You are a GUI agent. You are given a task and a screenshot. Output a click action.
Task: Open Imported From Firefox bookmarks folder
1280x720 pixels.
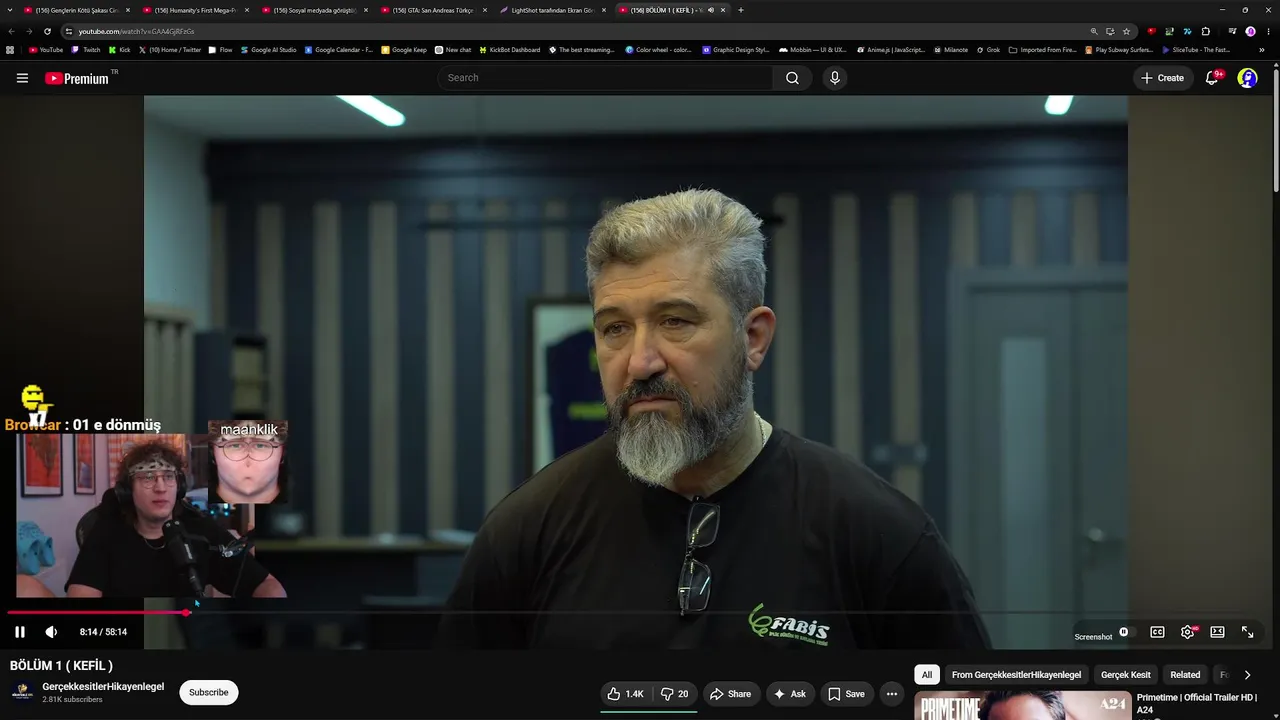click(x=1043, y=50)
